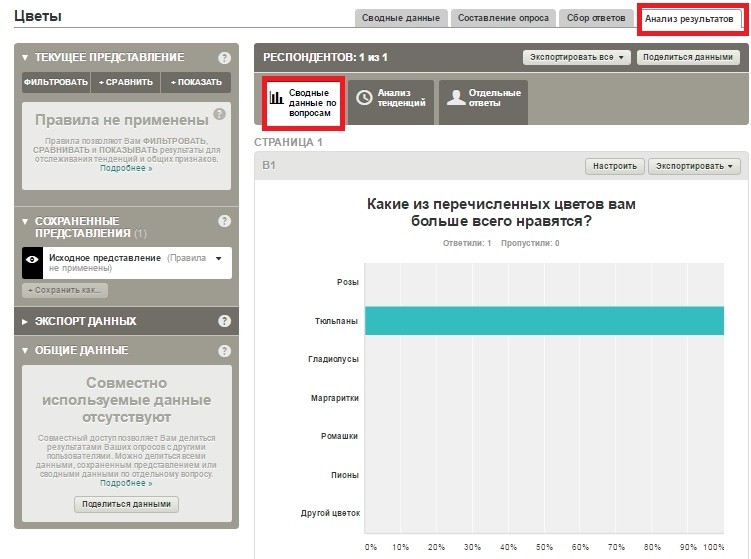Open help icon beside Текущее представление
Viewport: 751px width, 559px height.
[224, 58]
